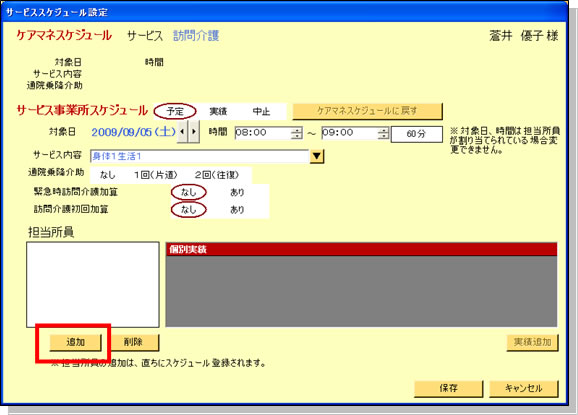The width and height of the screenshot is (578, 415).
Task: Set 緊急時訪問介護加算 to あり
Action: point(237,192)
